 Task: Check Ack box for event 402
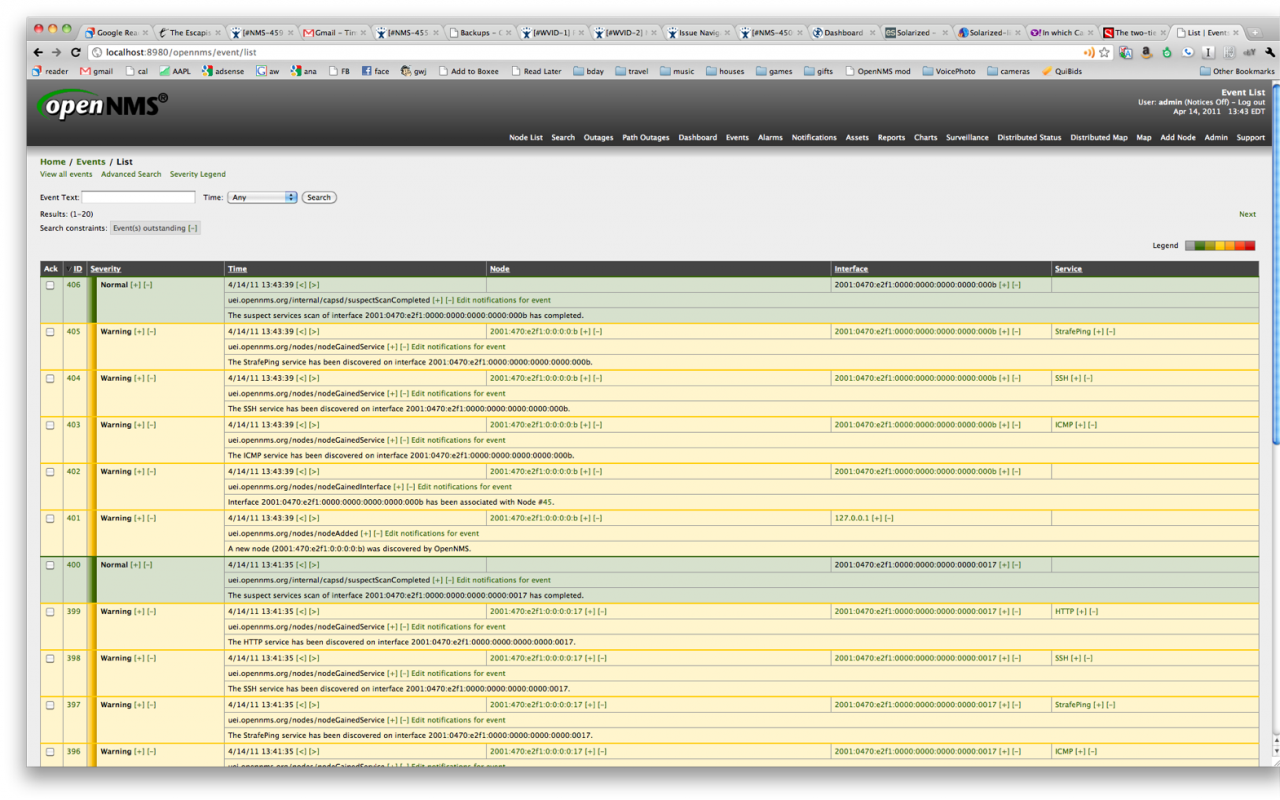point(50,472)
